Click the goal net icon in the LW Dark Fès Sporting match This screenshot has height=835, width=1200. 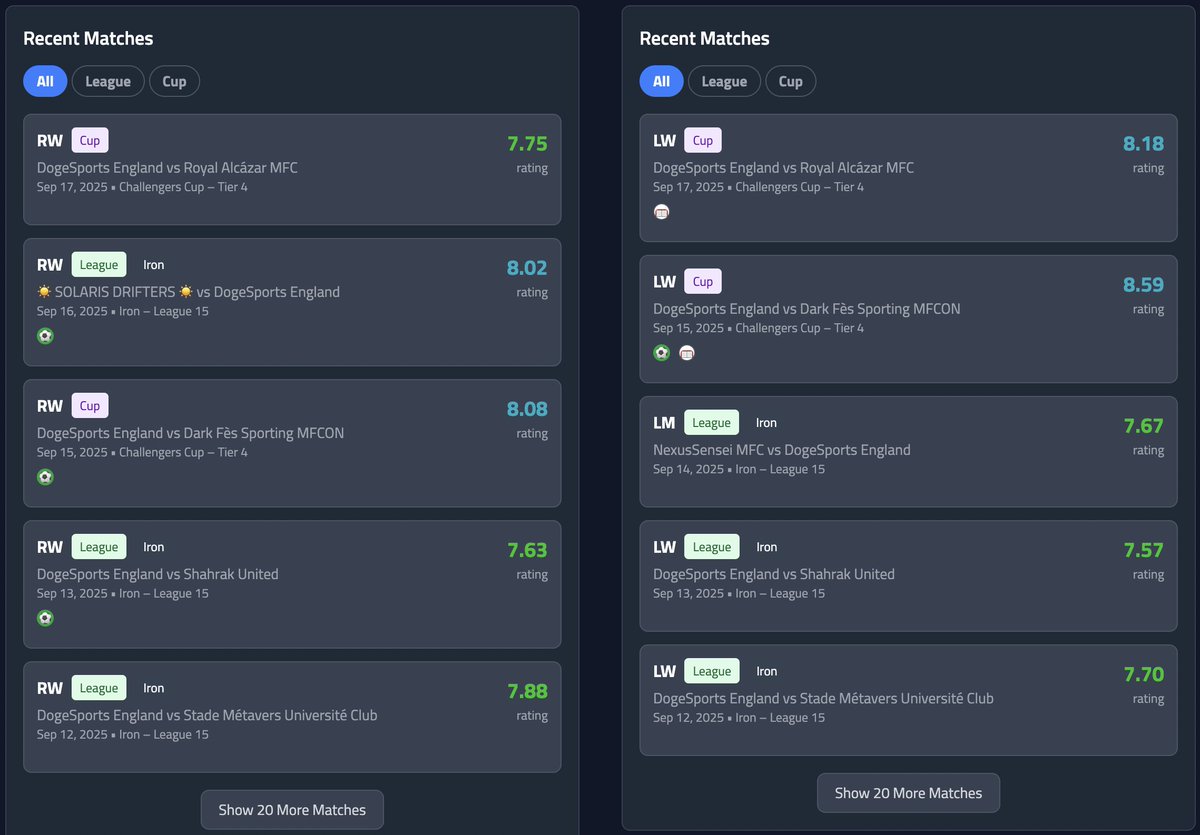[686, 353]
